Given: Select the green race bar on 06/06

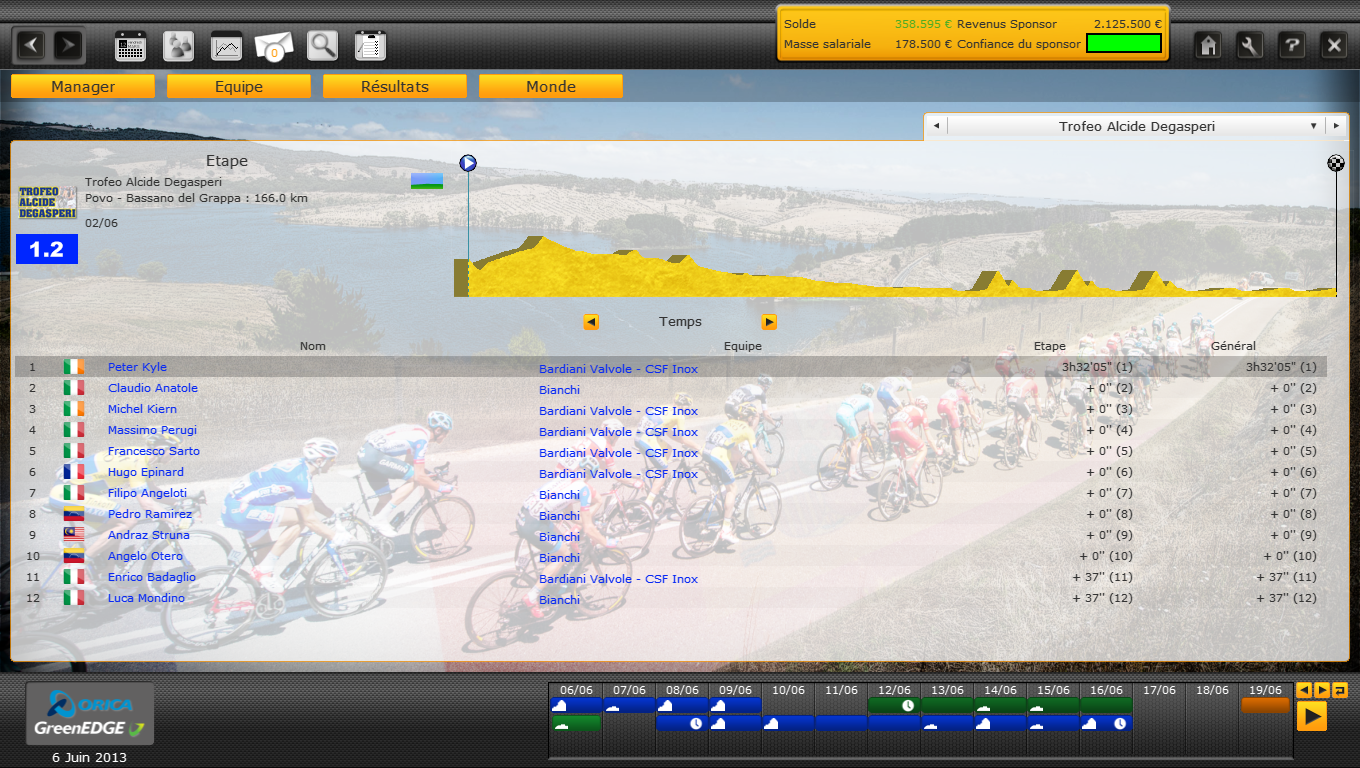Looking at the screenshot, I should [x=576, y=723].
